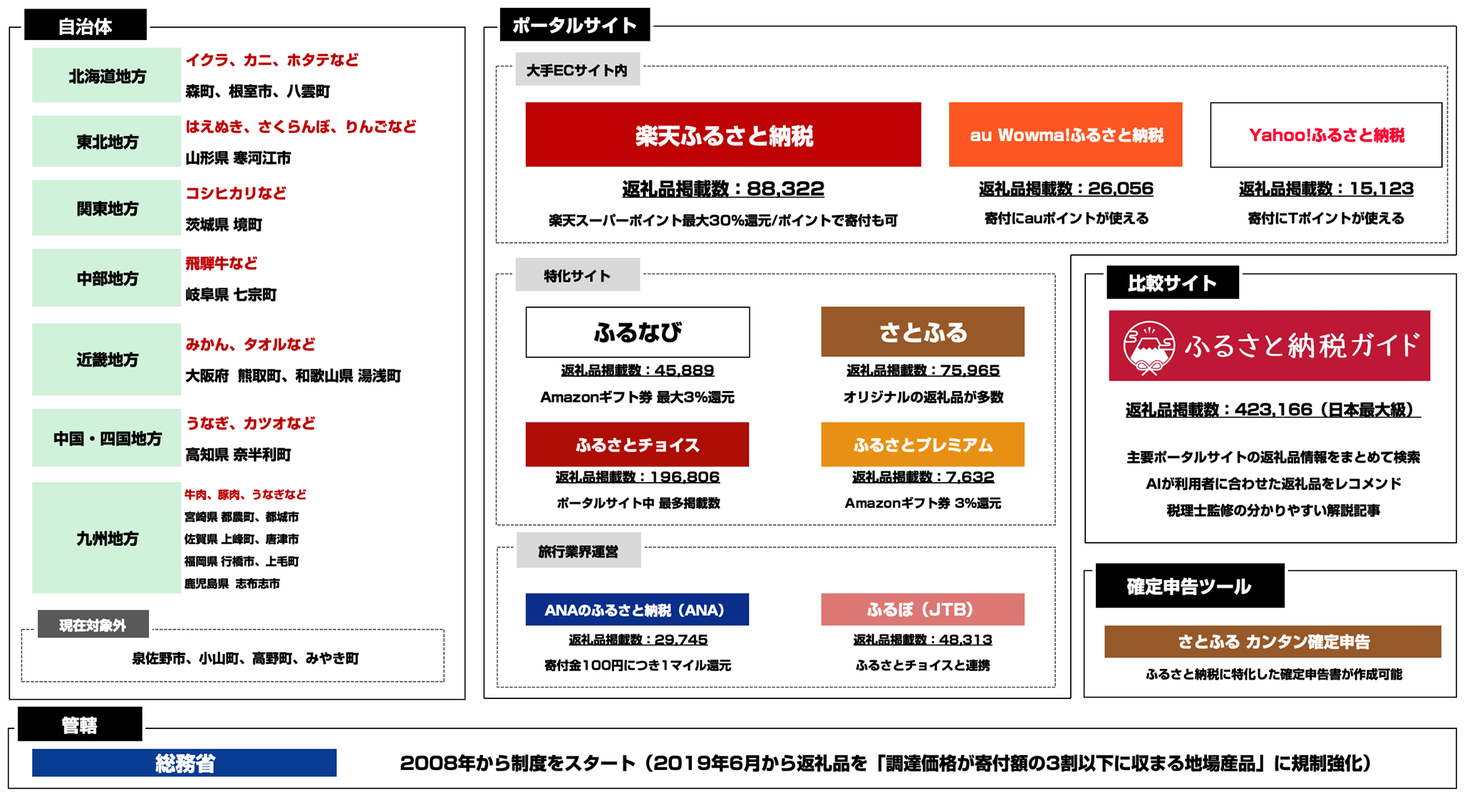Click the 管轄 section header
Screen dimensions: 1467x800
pyautogui.click(x=79, y=725)
